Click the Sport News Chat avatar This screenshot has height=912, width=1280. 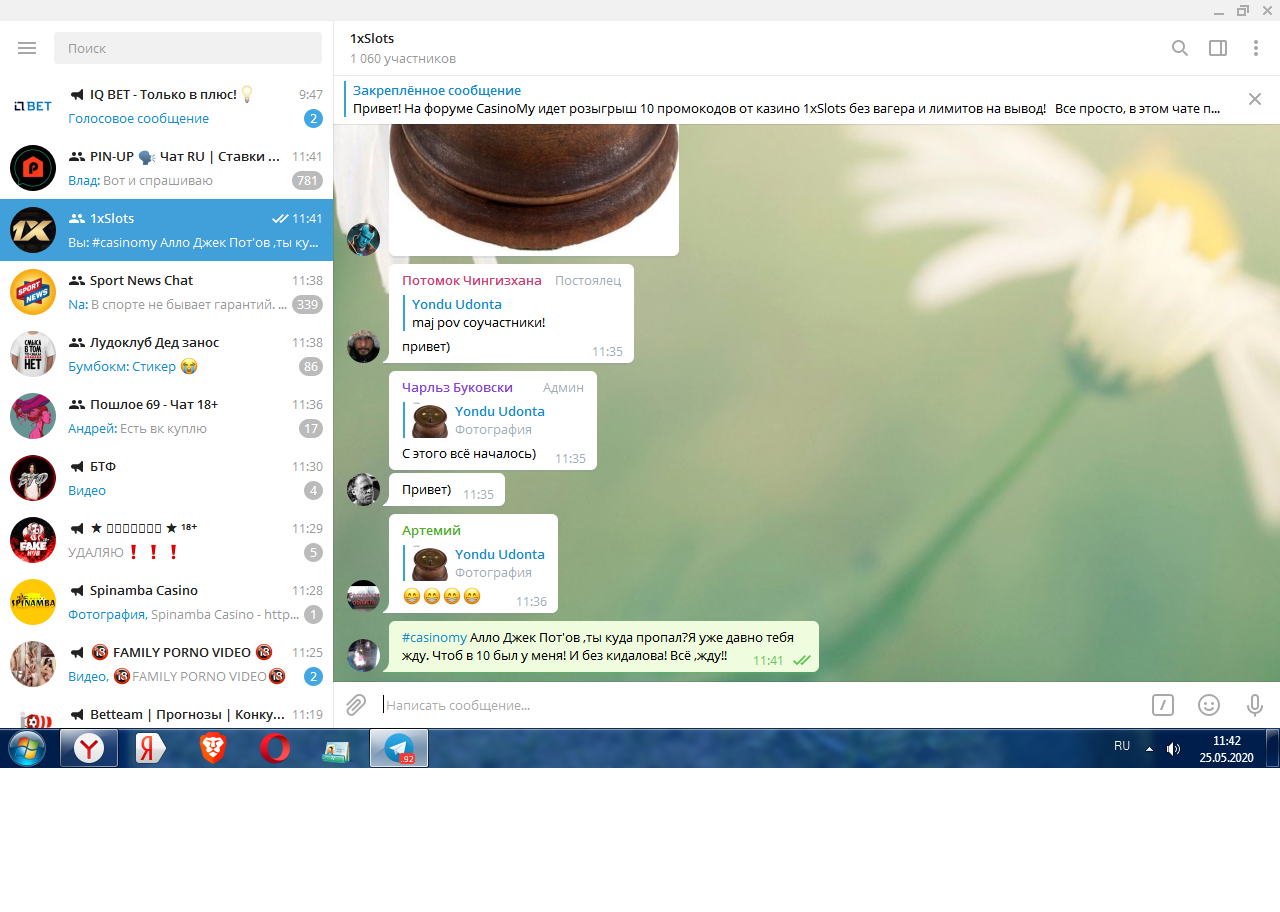click(33, 292)
